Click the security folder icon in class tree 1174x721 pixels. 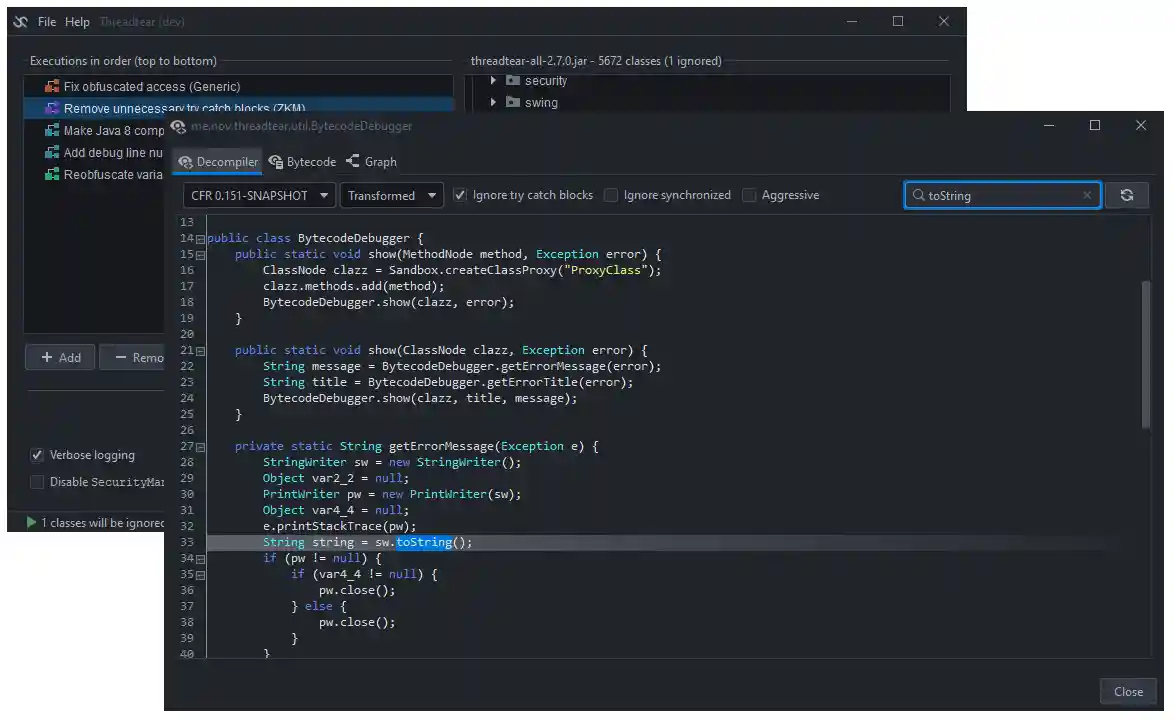pos(513,80)
